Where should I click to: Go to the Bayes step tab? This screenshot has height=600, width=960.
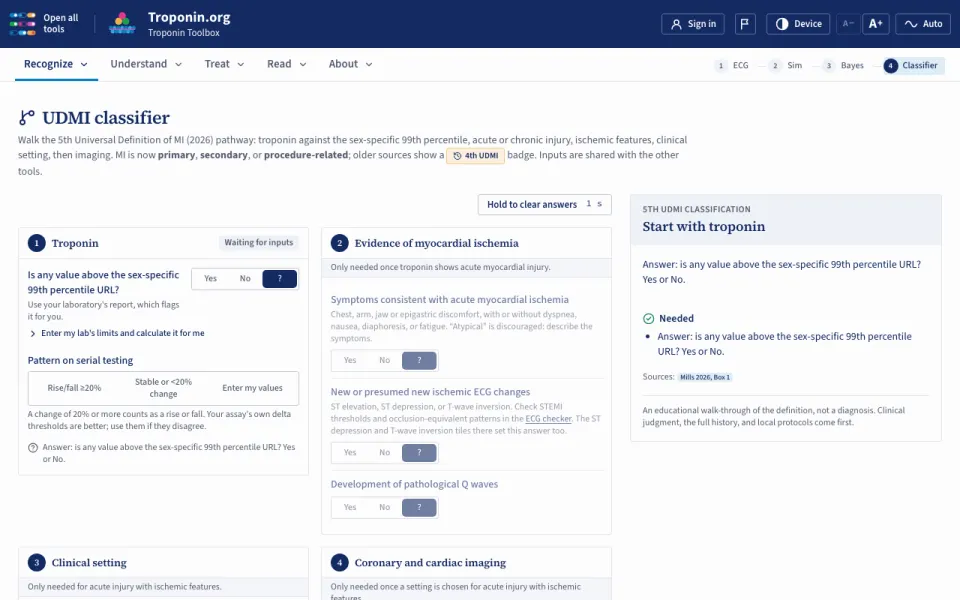pos(844,66)
